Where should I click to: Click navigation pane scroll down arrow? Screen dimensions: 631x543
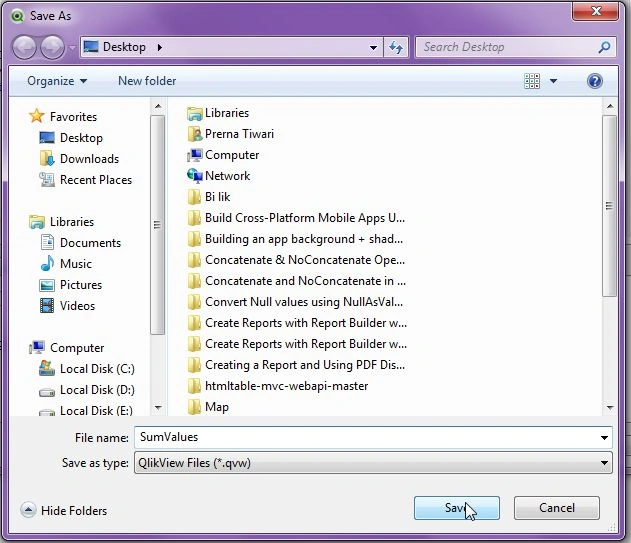(158, 408)
